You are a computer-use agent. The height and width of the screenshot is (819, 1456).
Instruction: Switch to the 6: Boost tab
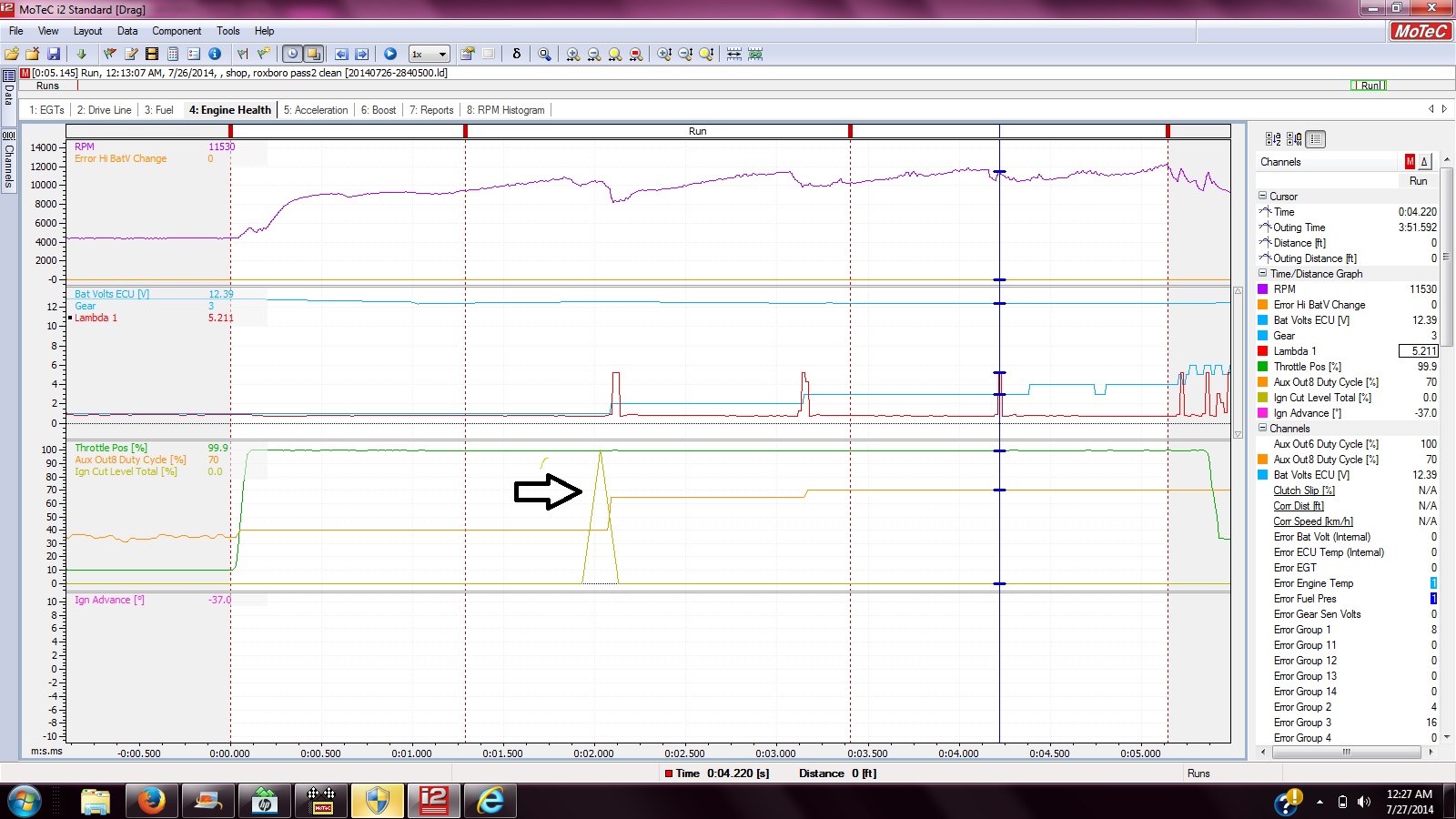[x=379, y=110]
